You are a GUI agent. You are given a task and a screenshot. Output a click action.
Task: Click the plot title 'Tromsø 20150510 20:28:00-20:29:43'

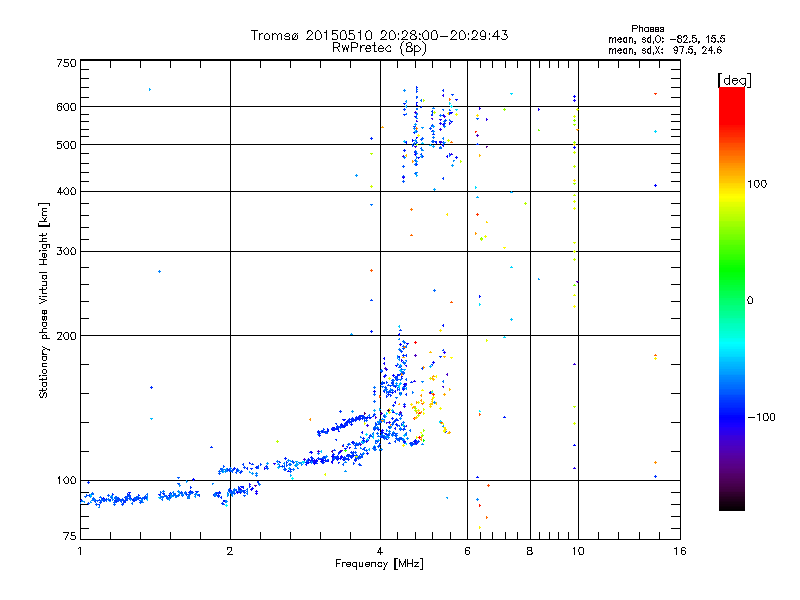[379, 35]
